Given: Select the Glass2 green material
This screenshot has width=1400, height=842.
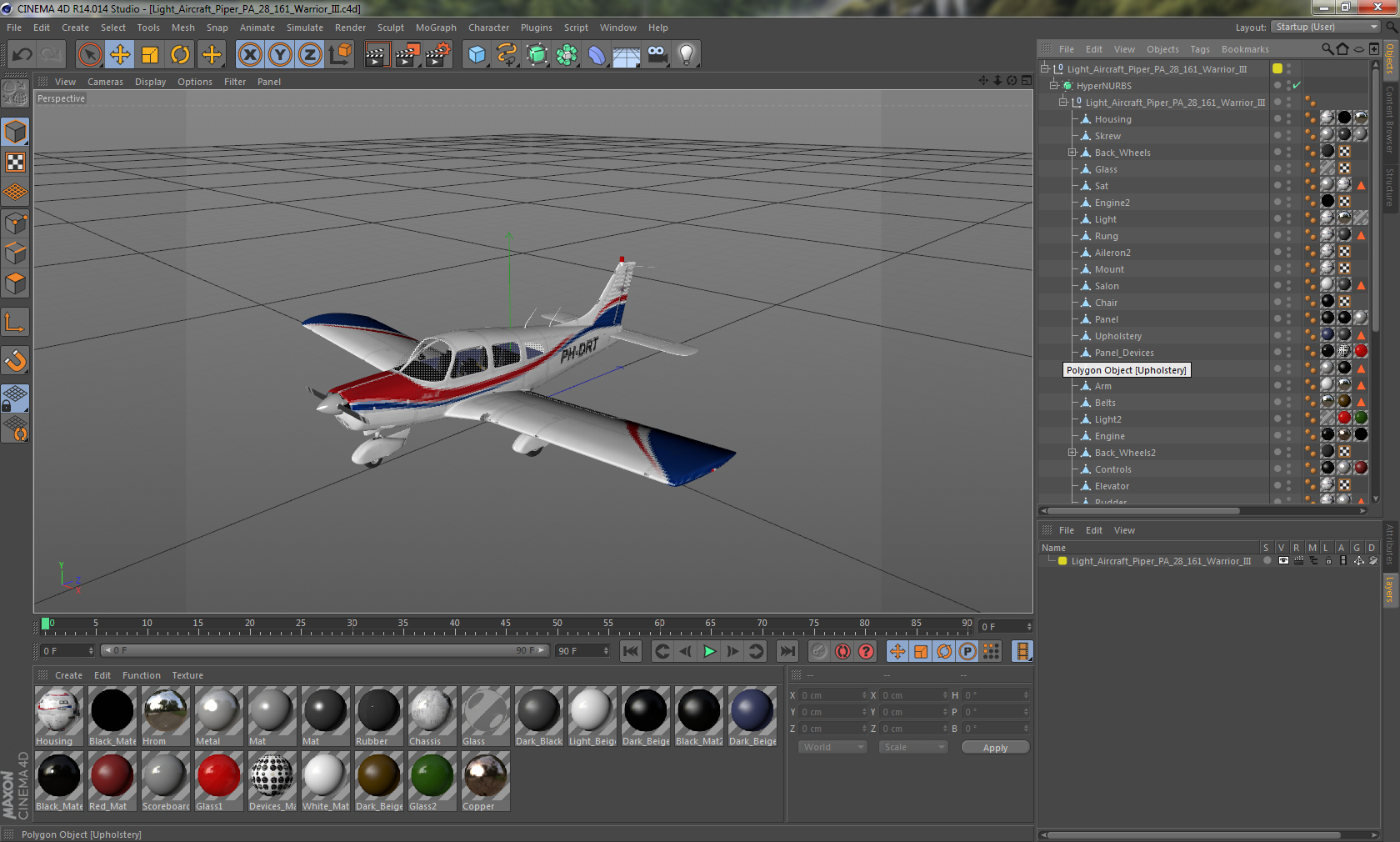Looking at the screenshot, I should [x=432, y=781].
